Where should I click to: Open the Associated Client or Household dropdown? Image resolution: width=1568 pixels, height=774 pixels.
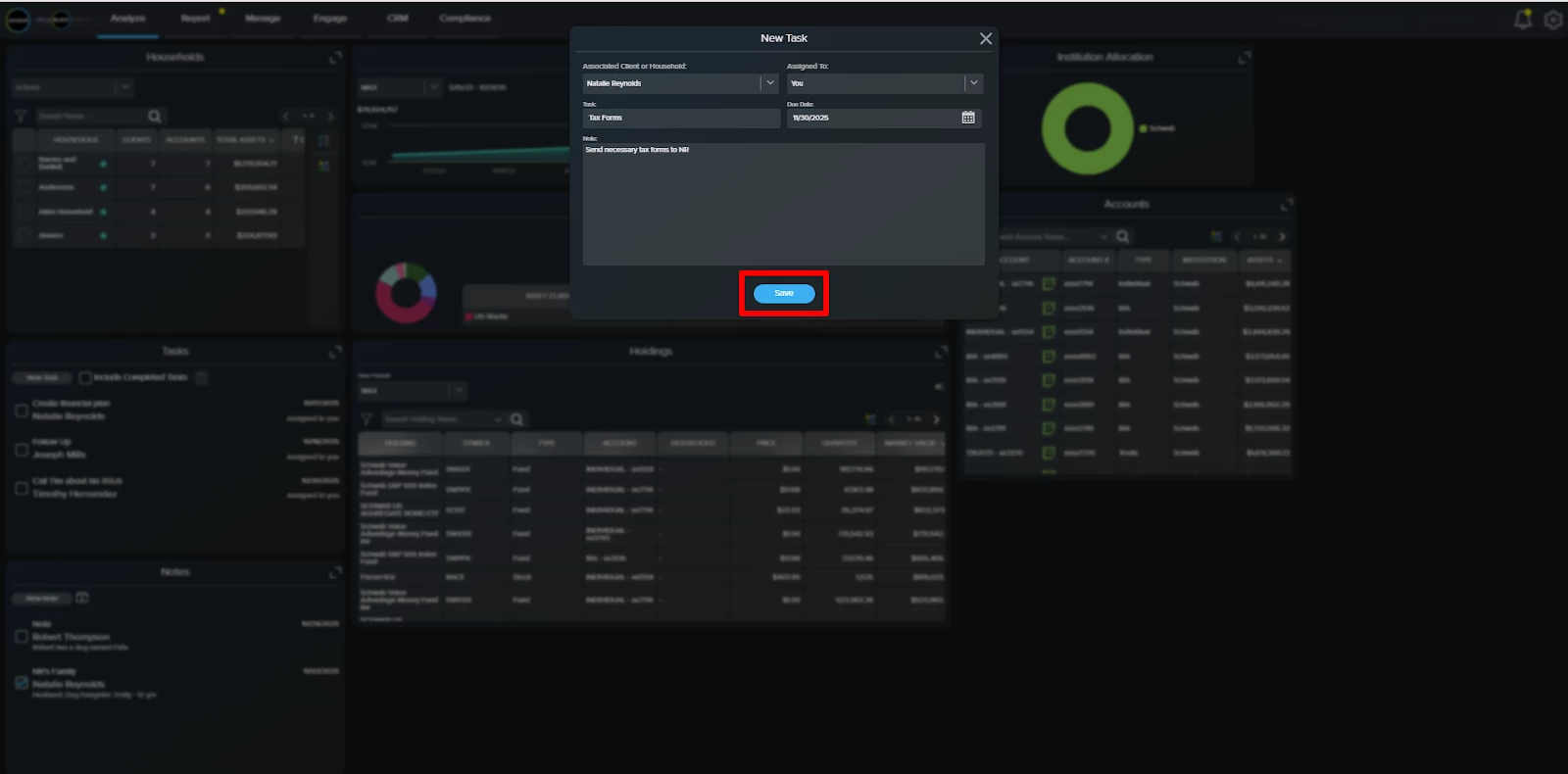770,83
